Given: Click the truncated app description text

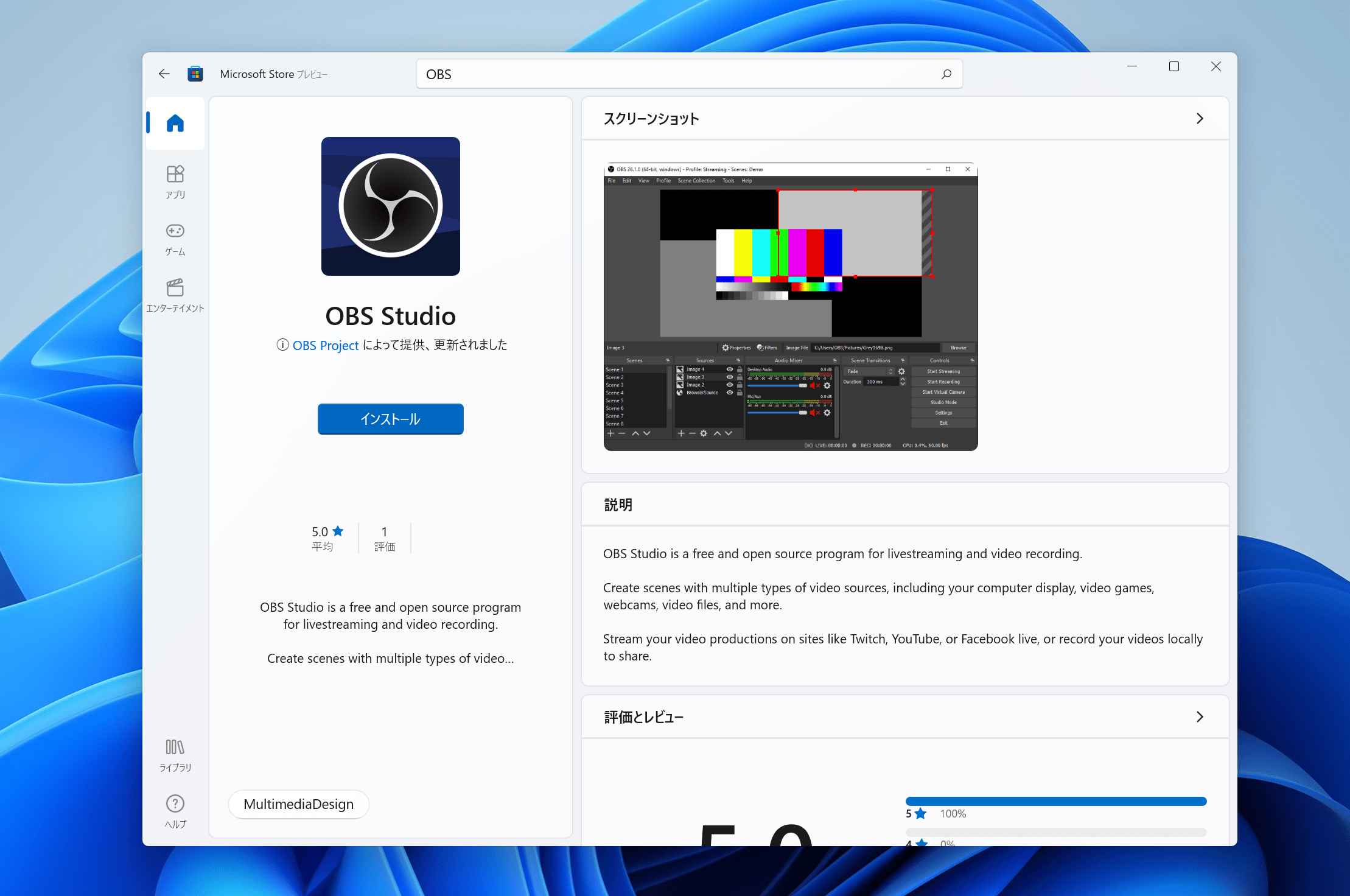Looking at the screenshot, I should (391, 632).
